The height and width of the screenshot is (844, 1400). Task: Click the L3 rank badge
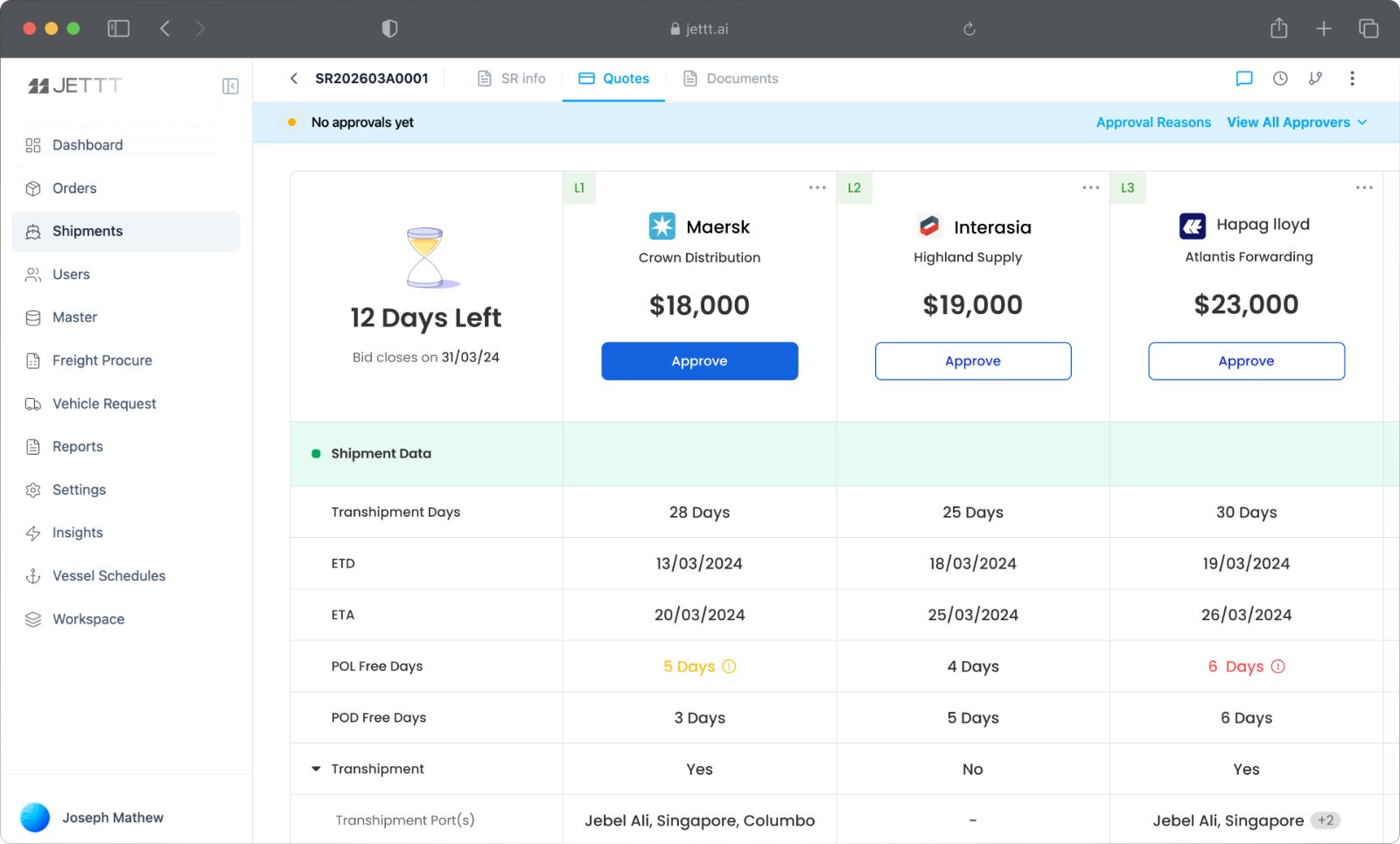click(1128, 188)
